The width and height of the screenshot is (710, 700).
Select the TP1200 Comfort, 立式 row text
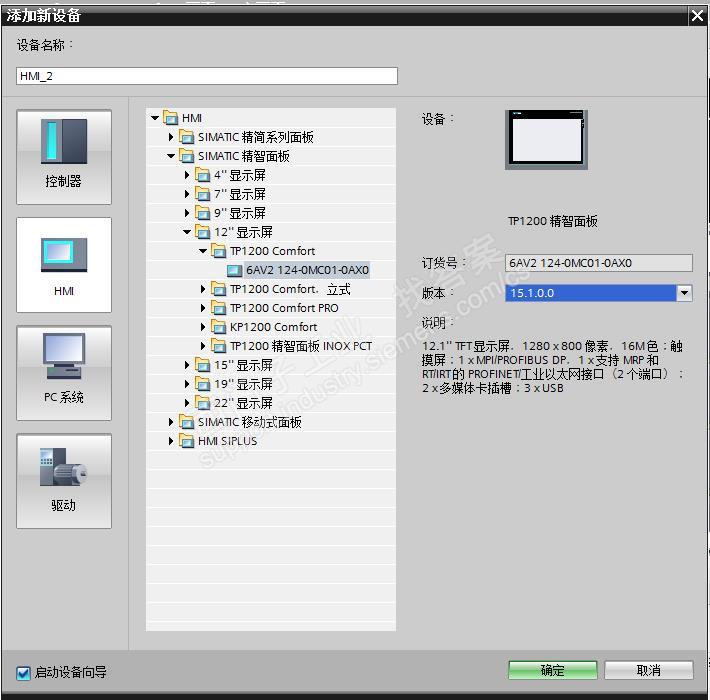click(290, 289)
